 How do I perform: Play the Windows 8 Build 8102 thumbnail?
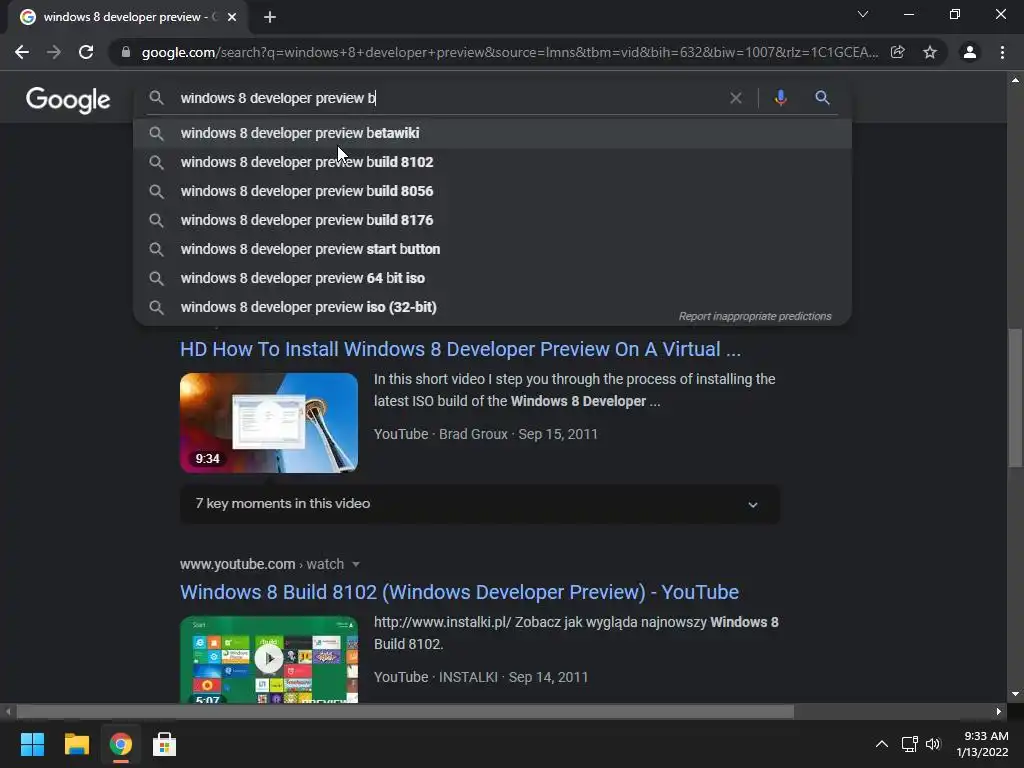(269, 659)
